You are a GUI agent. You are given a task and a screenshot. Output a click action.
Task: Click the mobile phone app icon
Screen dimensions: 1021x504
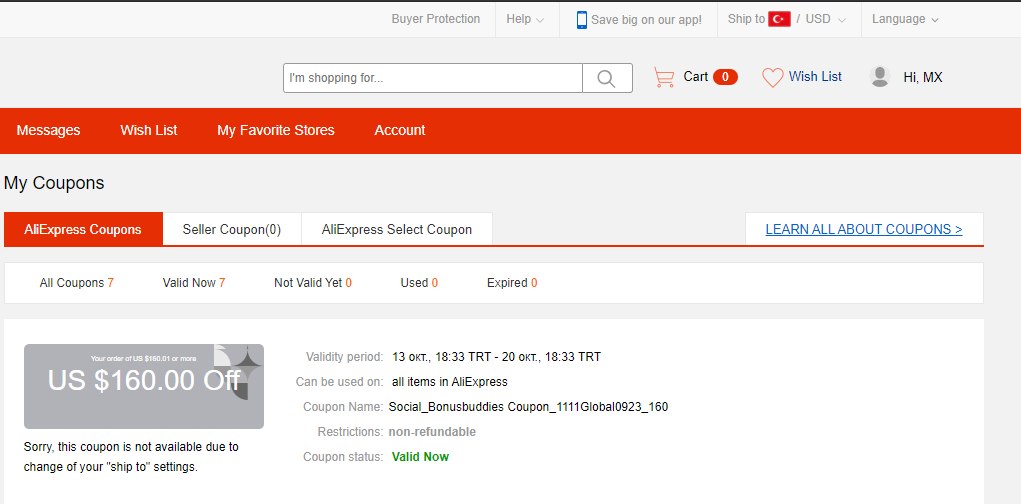pos(581,20)
